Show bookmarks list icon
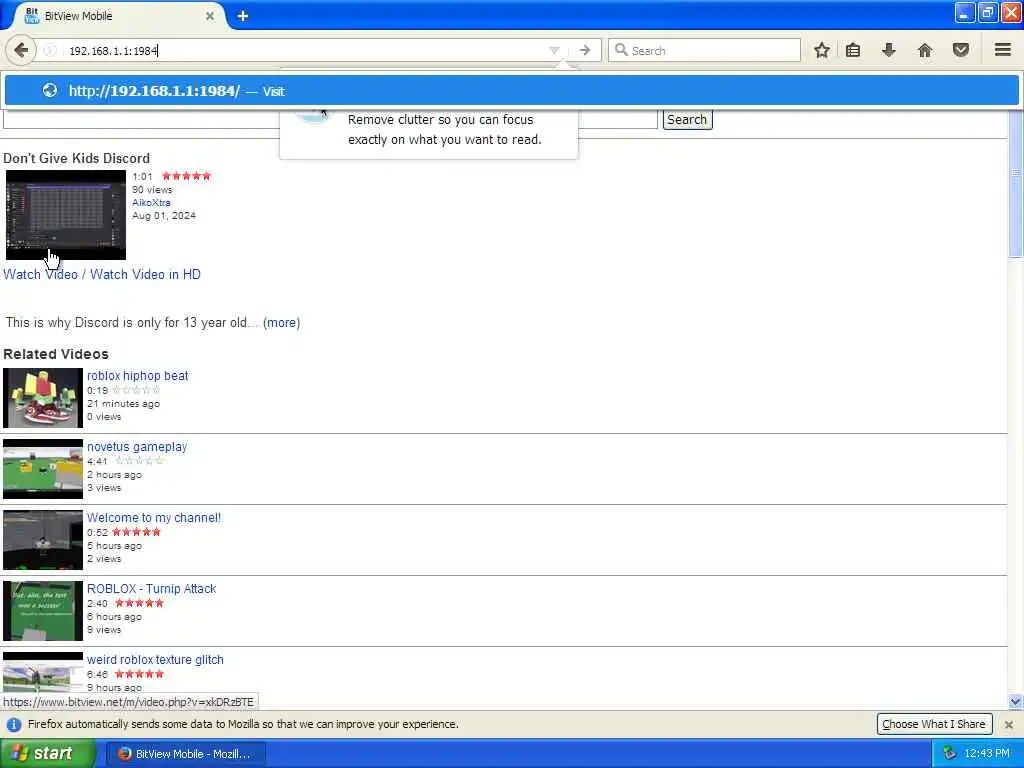Viewport: 1024px width, 768px height. [x=853, y=50]
